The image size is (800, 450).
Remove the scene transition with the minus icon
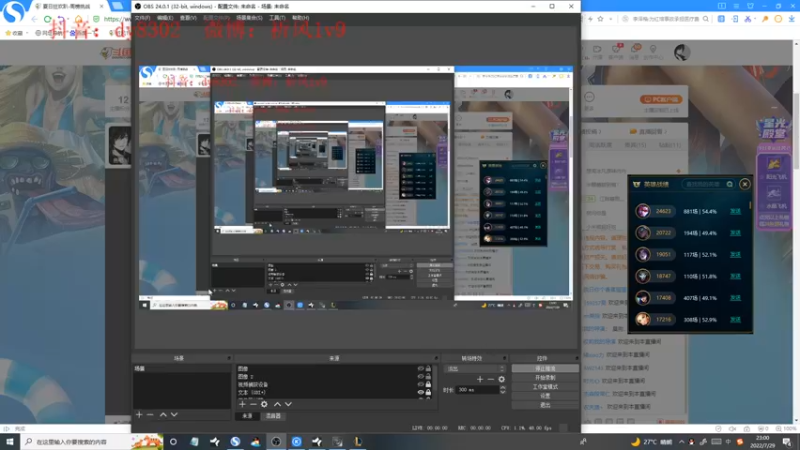coord(490,379)
